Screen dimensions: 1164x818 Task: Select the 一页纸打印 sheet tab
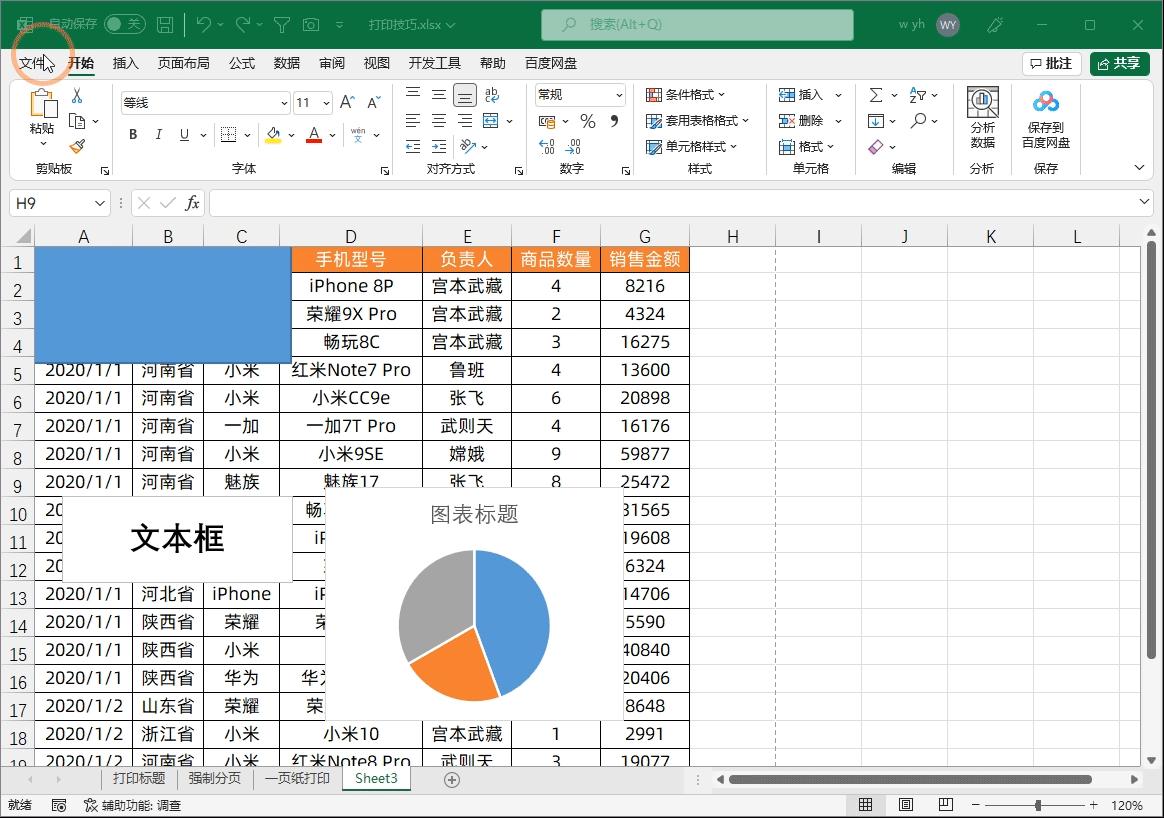pyautogui.click(x=296, y=779)
